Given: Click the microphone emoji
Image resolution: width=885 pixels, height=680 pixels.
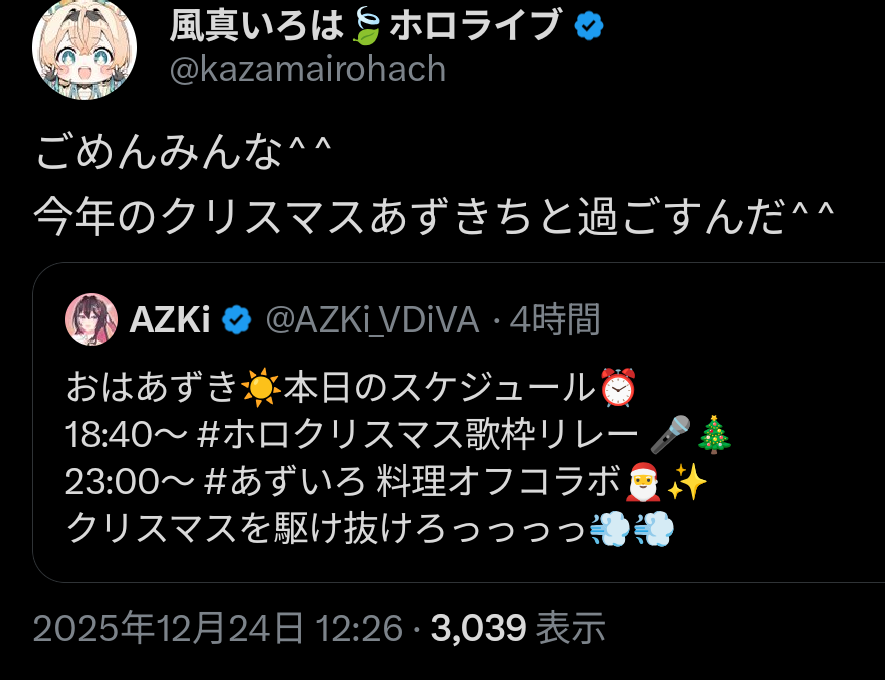Looking at the screenshot, I should click(x=671, y=435).
